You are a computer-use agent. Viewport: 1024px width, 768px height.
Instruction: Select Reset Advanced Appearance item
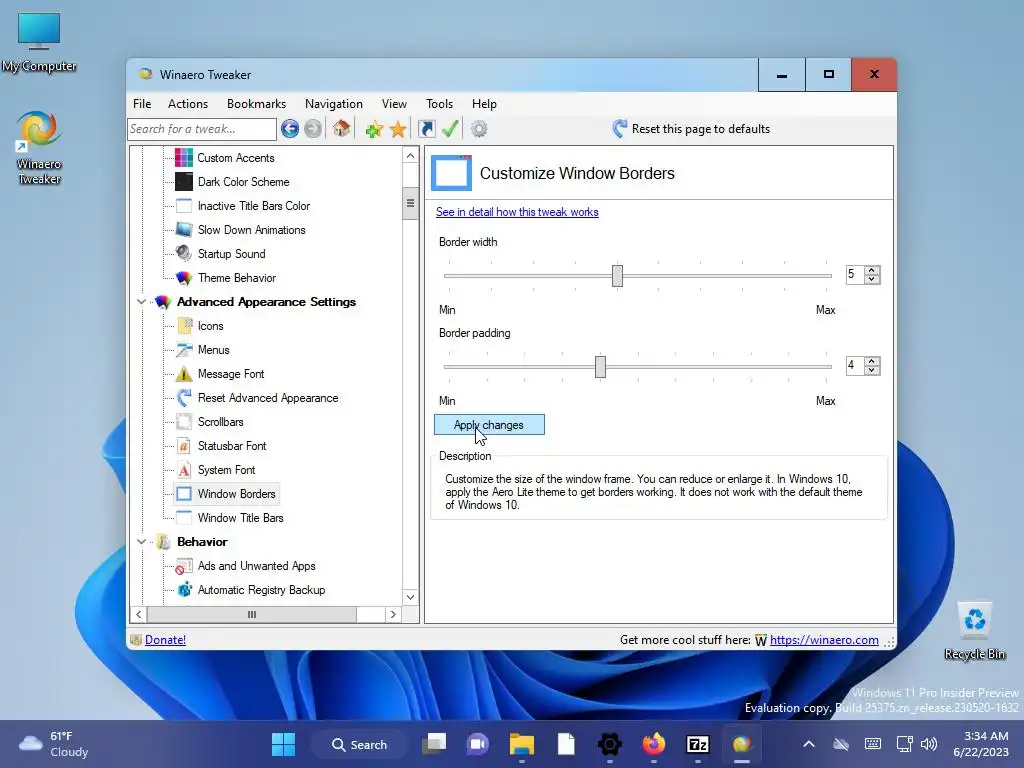268,398
